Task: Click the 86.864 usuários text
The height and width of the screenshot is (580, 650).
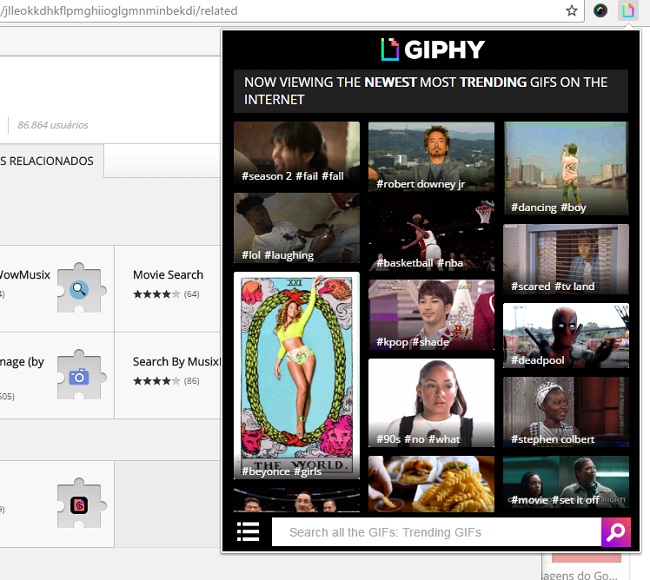Action: 53,125
